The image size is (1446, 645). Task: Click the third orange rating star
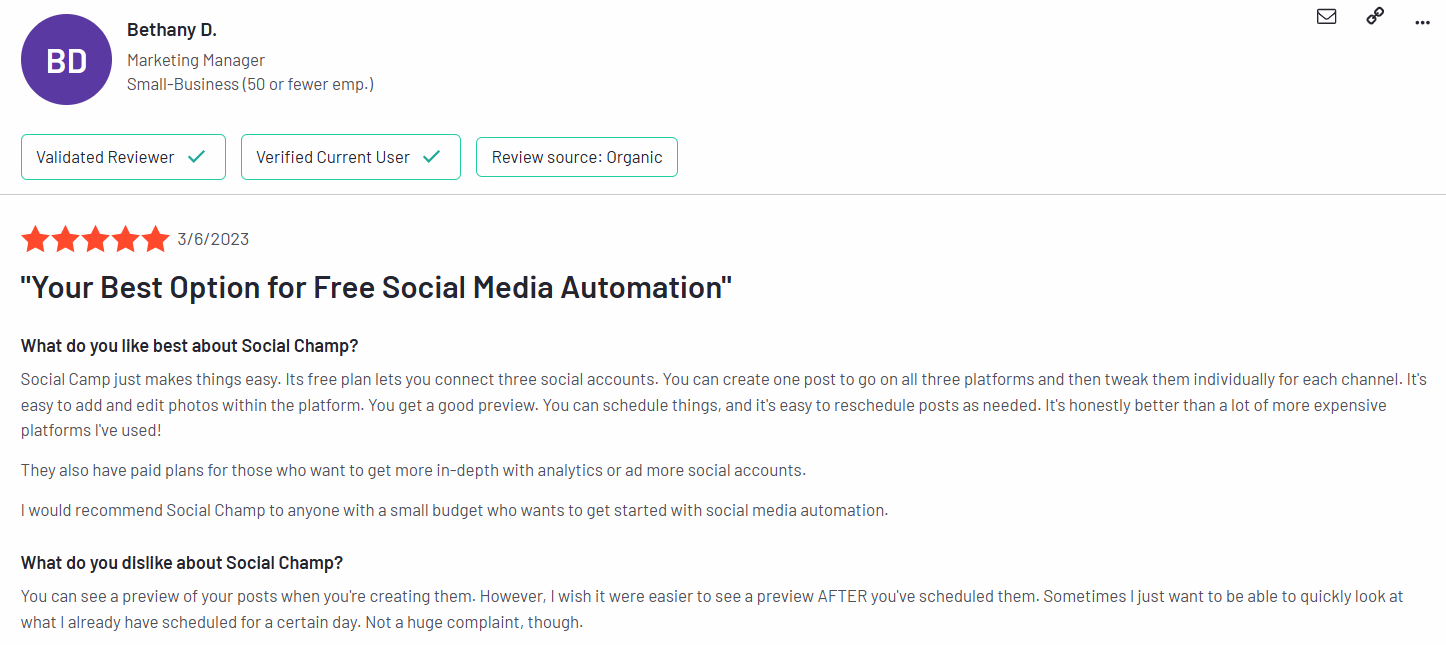95,239
